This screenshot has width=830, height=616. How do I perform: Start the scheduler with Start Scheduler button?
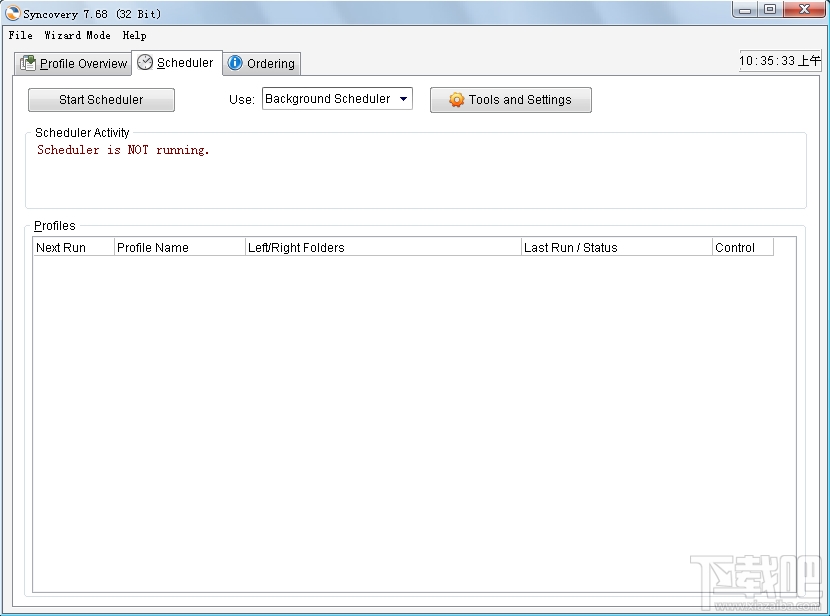pos(101,99)
